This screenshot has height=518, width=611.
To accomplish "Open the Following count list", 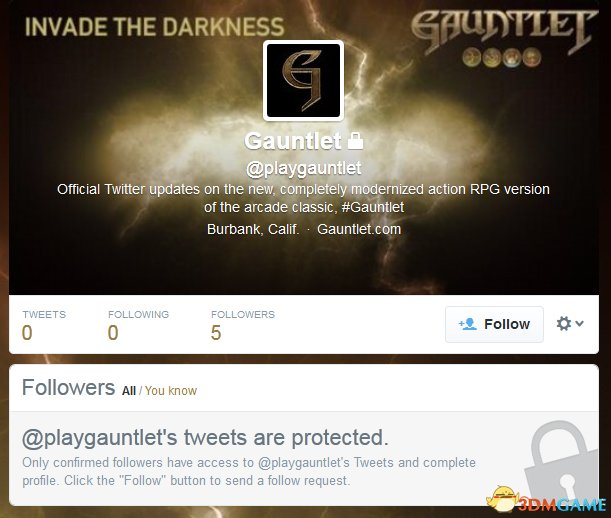I will click(x=138, y=325).
